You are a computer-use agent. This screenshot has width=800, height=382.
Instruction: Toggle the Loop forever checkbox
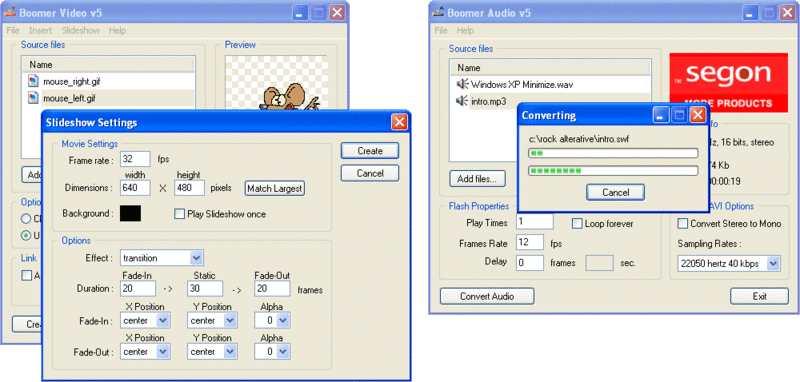(x=577, y=223)
